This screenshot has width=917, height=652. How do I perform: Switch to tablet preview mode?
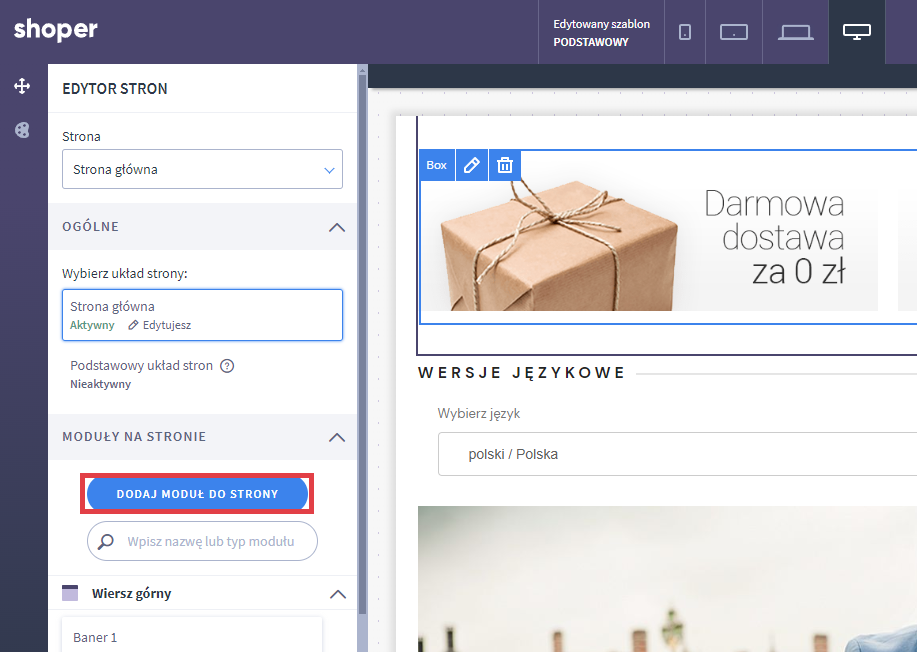tap(734, 32)
